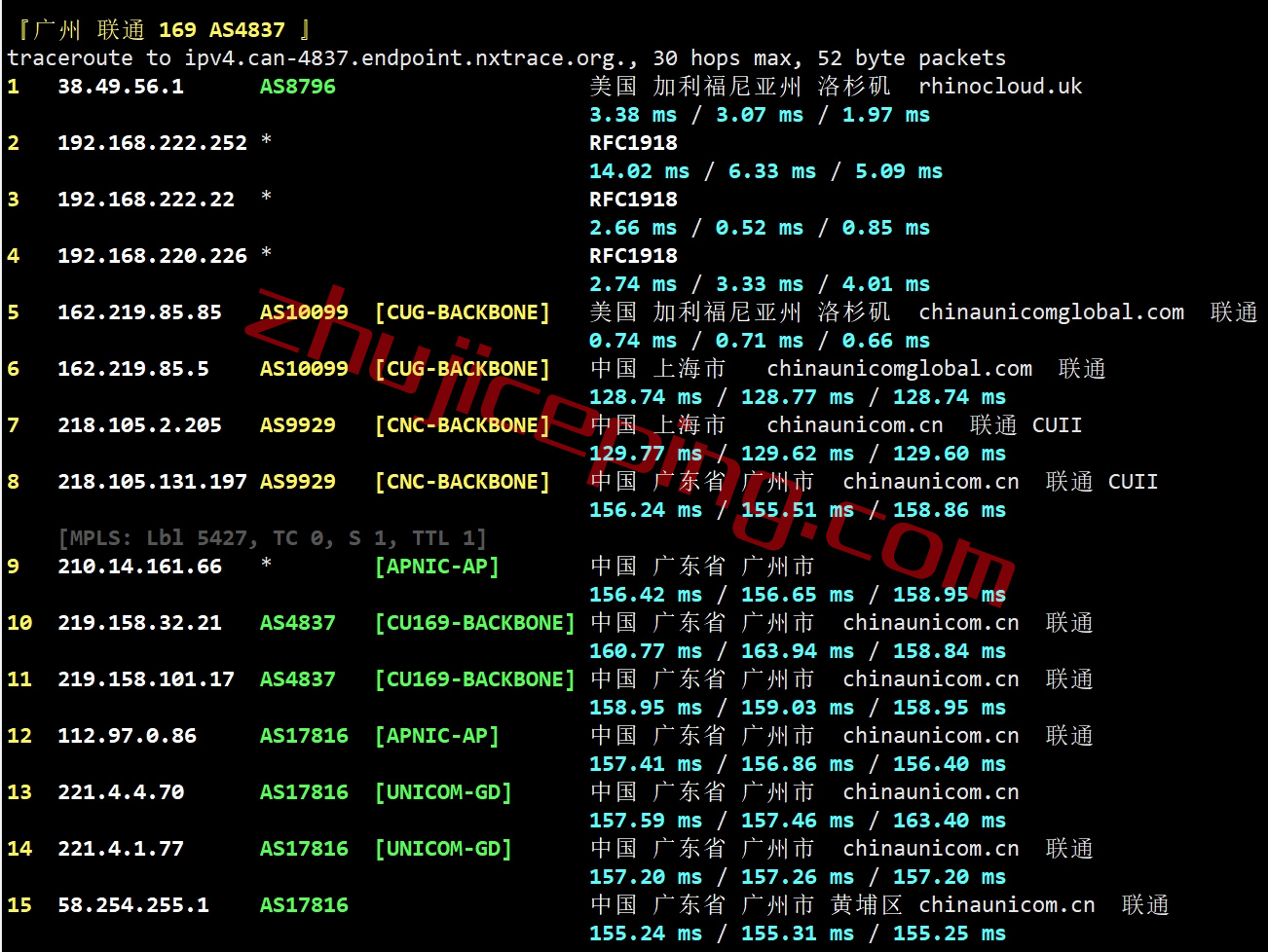The image size is (1268, 952).
Task: Click the domain 'rhinocloud.uk'
Action: pos(1000,87)
